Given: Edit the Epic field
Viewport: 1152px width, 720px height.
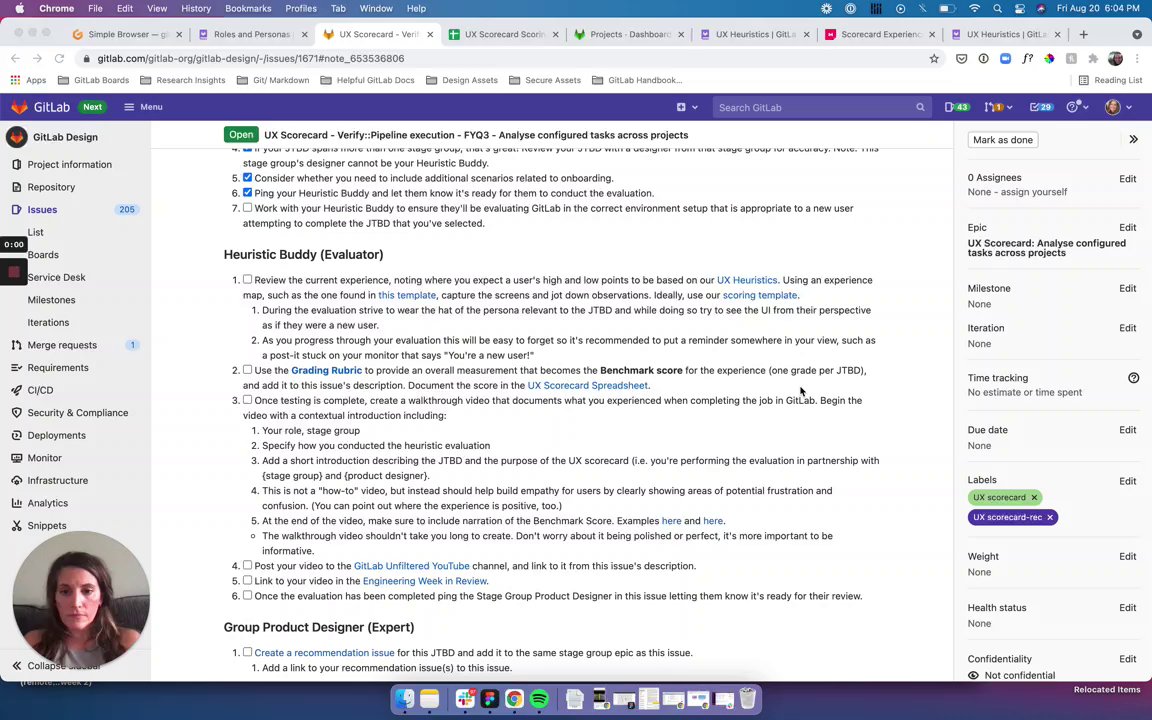Looking at the screenshot, I should tap(1127, 228).
